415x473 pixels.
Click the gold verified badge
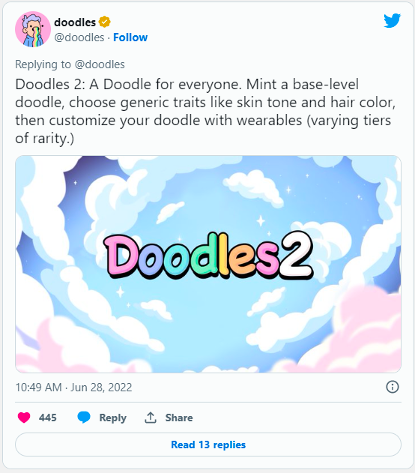coord(105,22)
